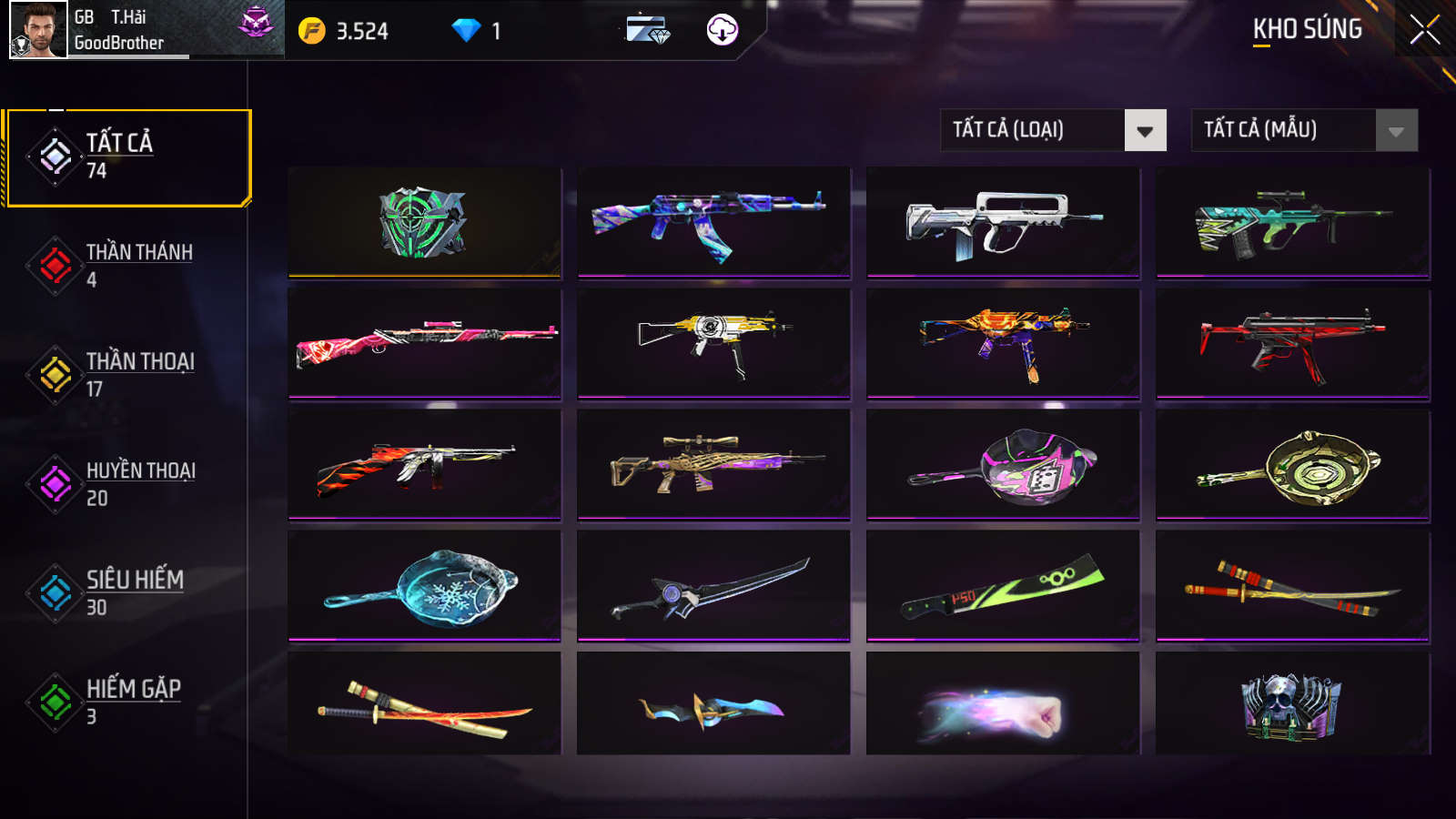Open the diamond top-up card icon

coord(648,30)
